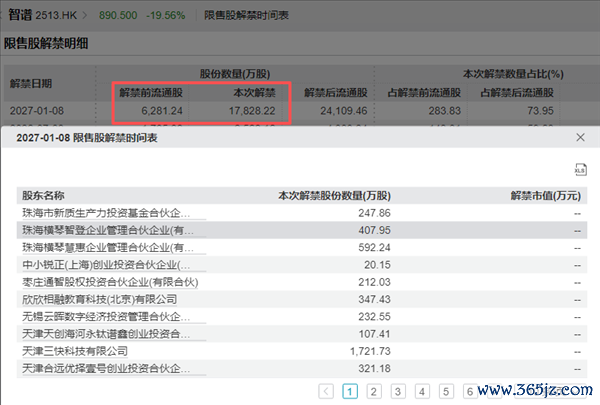The width and height of the screenshot is (600, 405).
Task: Select pagination page 1
Action: coord(350,391)
